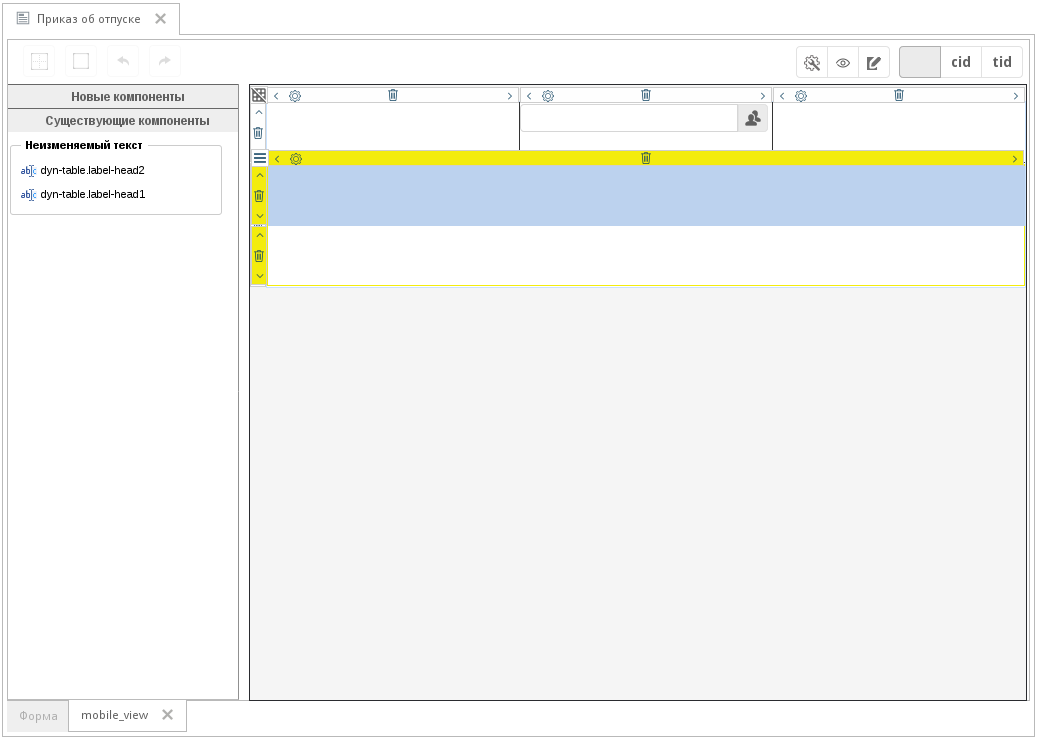
Task: Move the third column left with its chevron
Action: [782, 96]
